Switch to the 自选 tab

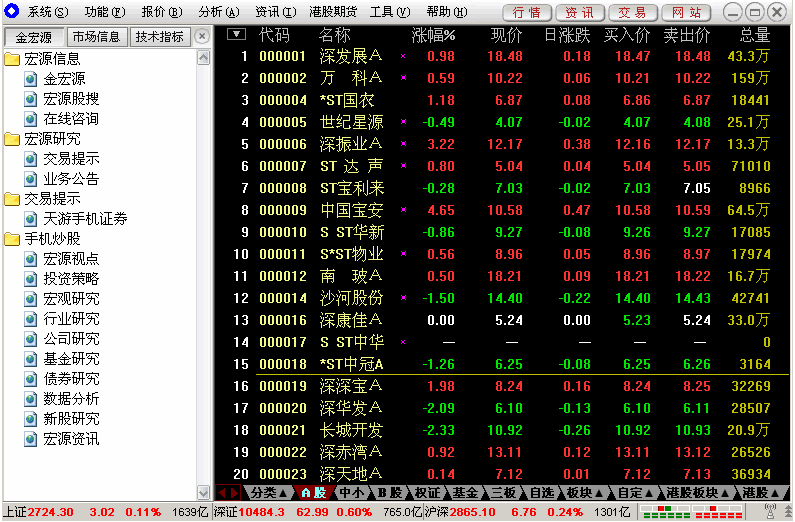pos(542,492)
